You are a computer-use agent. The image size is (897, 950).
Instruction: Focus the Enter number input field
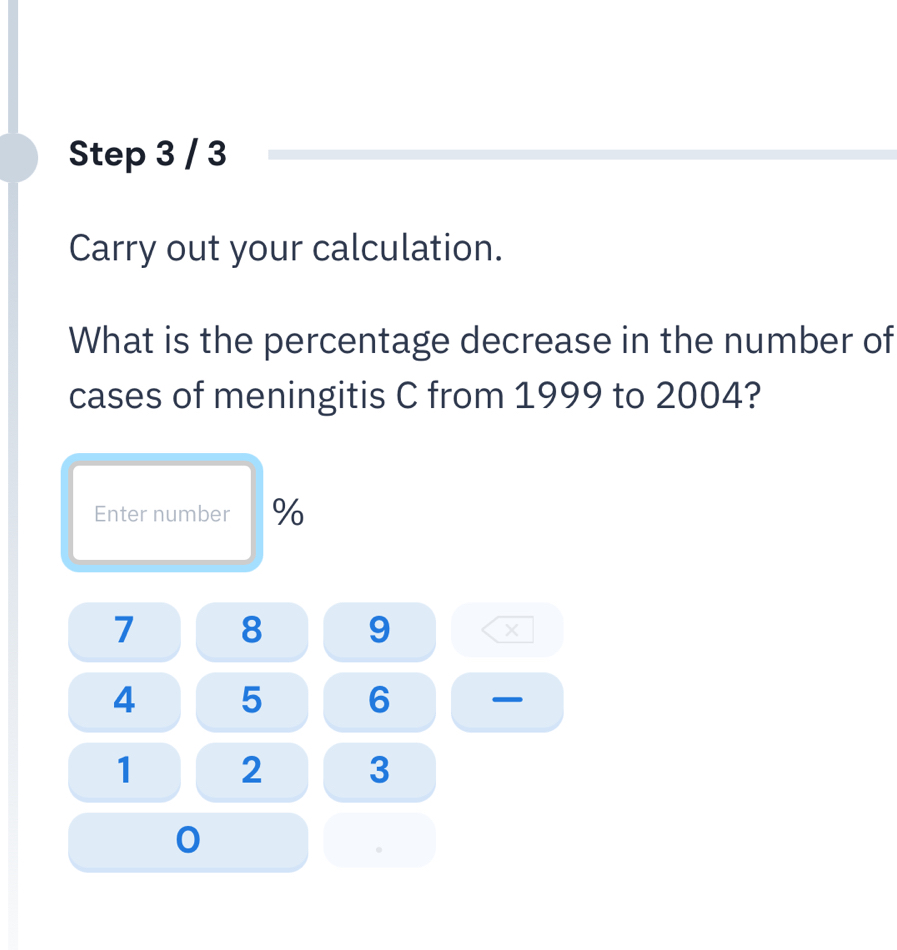click(x=162, y=513)
